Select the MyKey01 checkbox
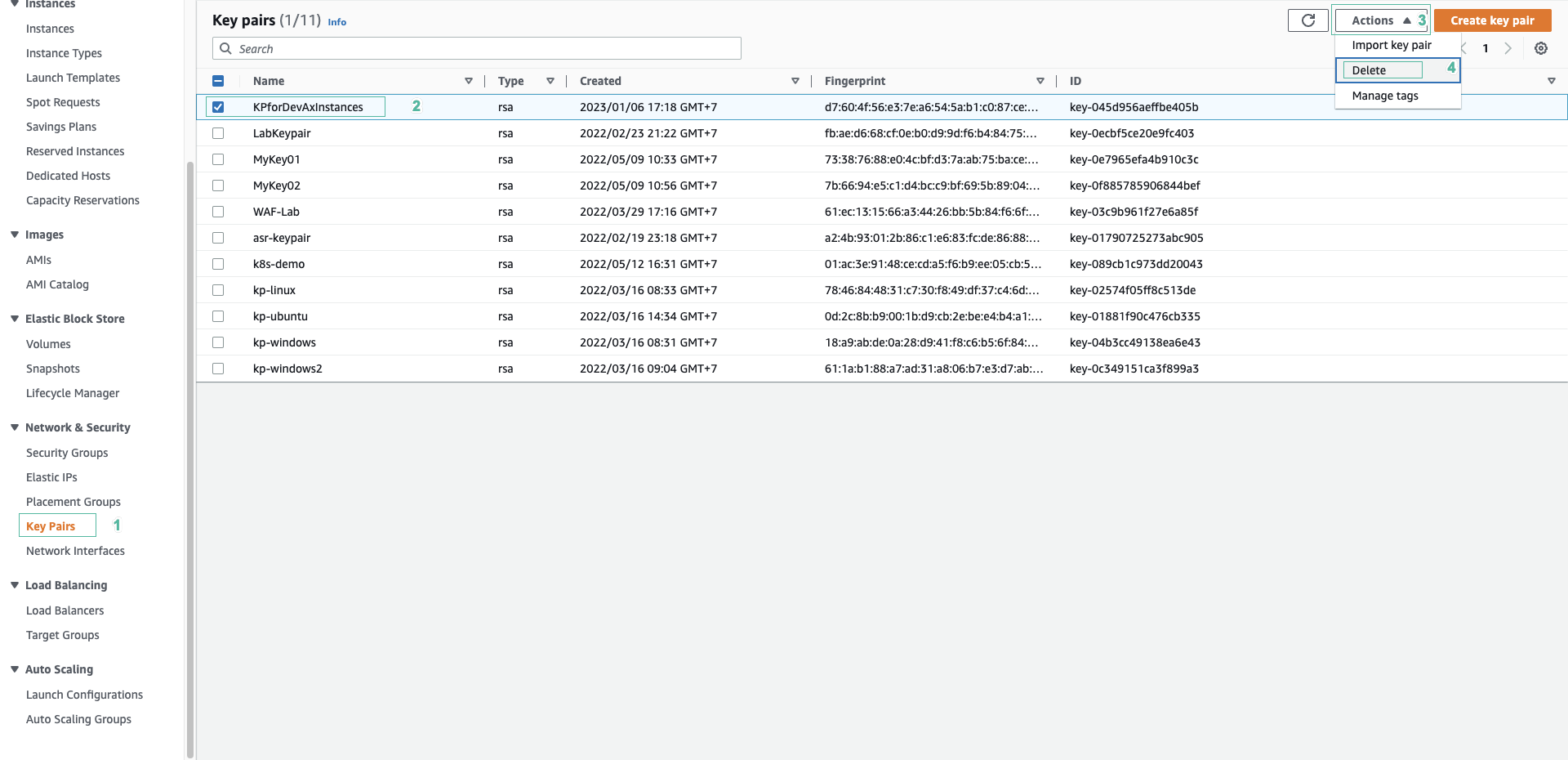1568x760 pixels. [x=218, y=159]
